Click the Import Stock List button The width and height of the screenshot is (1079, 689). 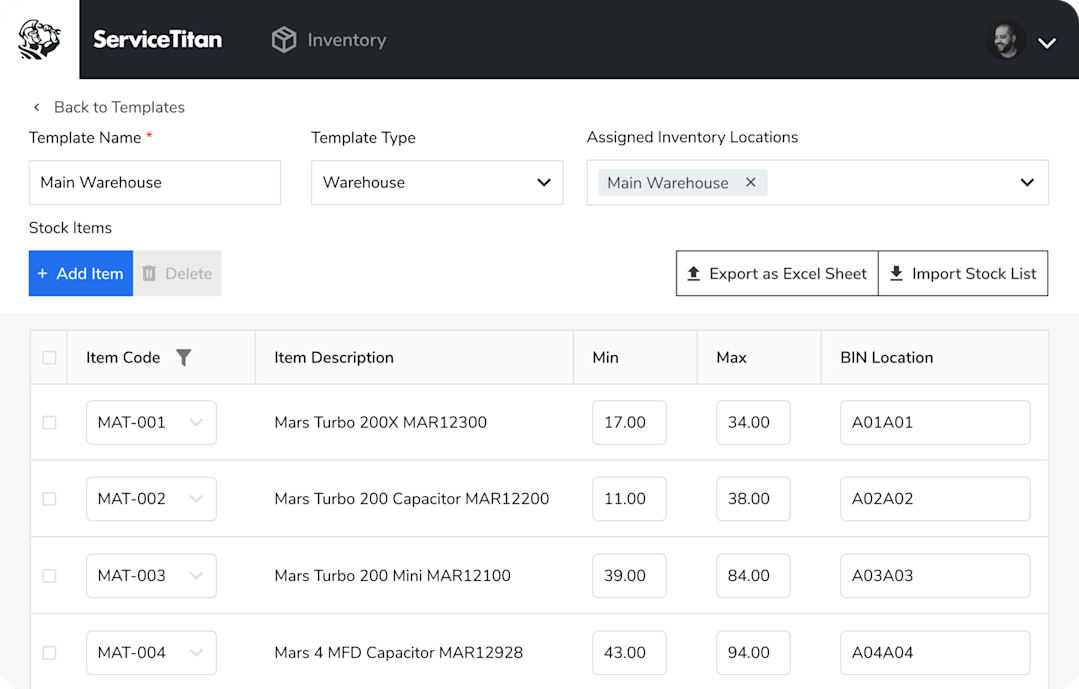963,273
